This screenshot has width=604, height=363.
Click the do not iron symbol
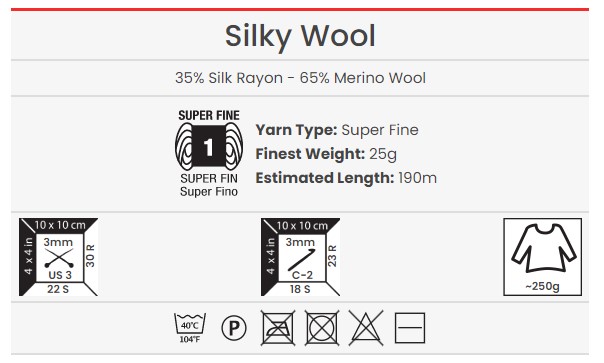(278, 328)
